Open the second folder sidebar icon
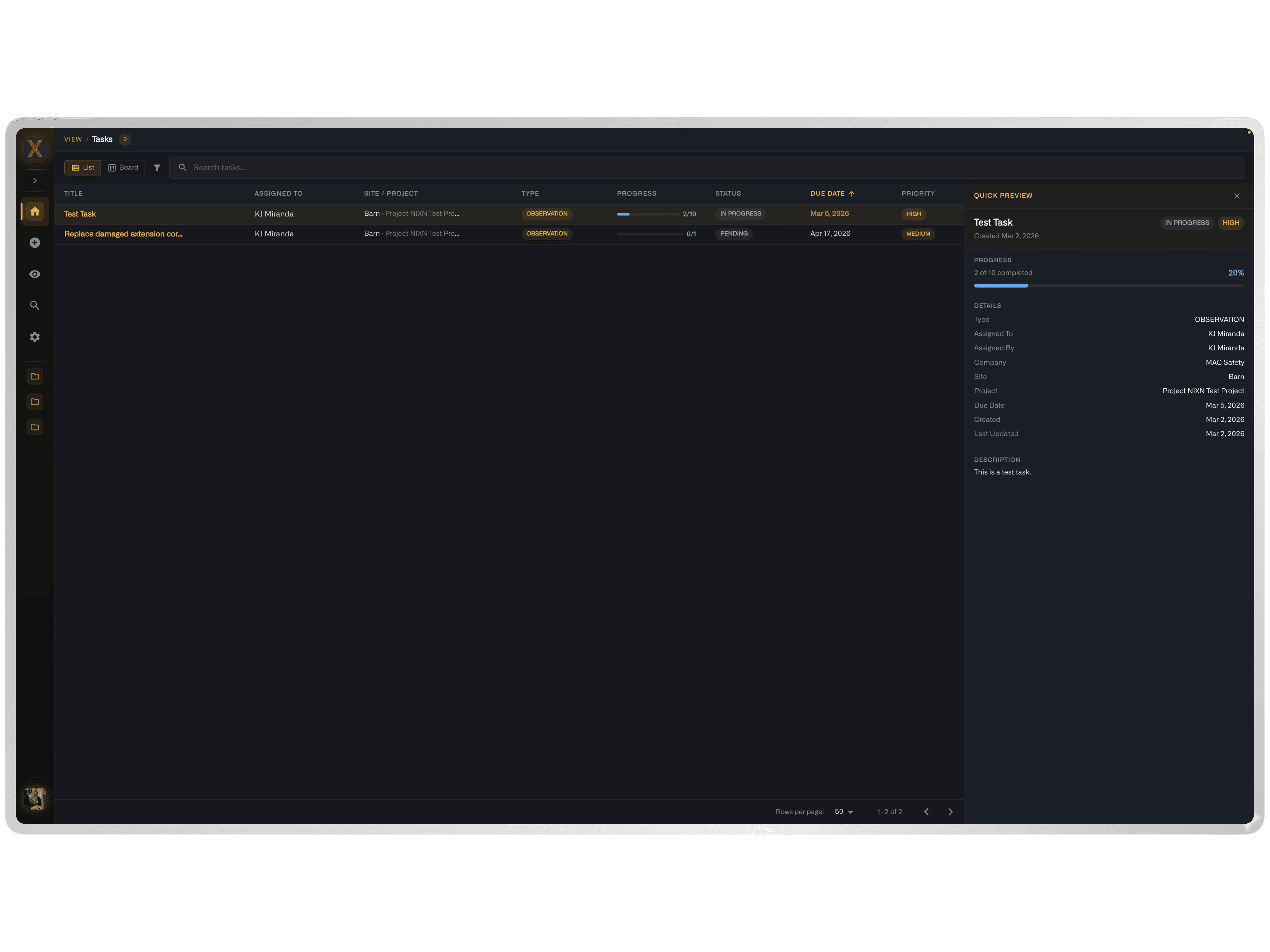This screenshot has width=1270, height=952. pos(35,402)
